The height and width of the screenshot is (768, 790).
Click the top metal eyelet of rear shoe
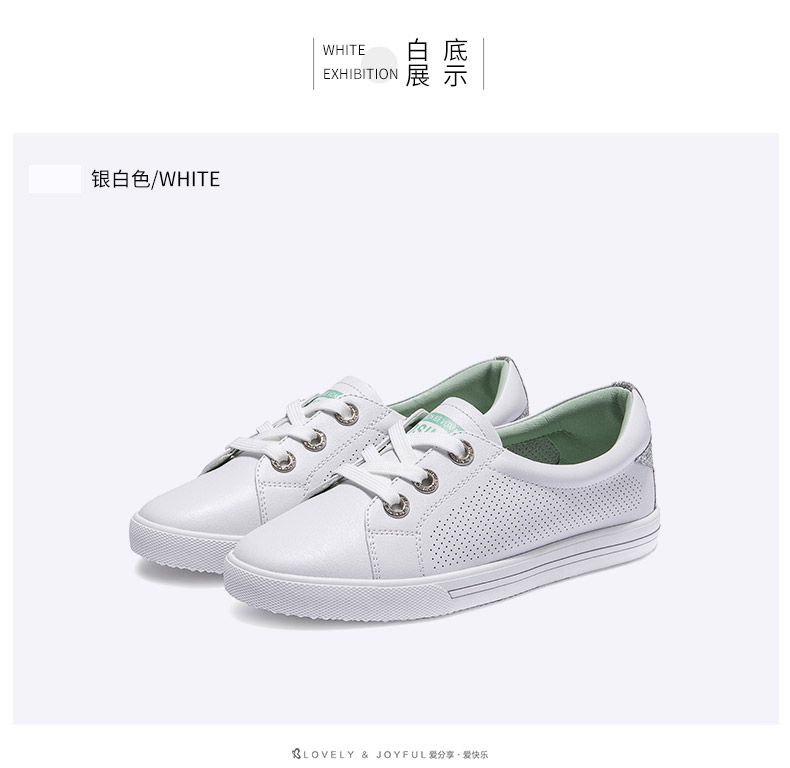tap(347, 414)
